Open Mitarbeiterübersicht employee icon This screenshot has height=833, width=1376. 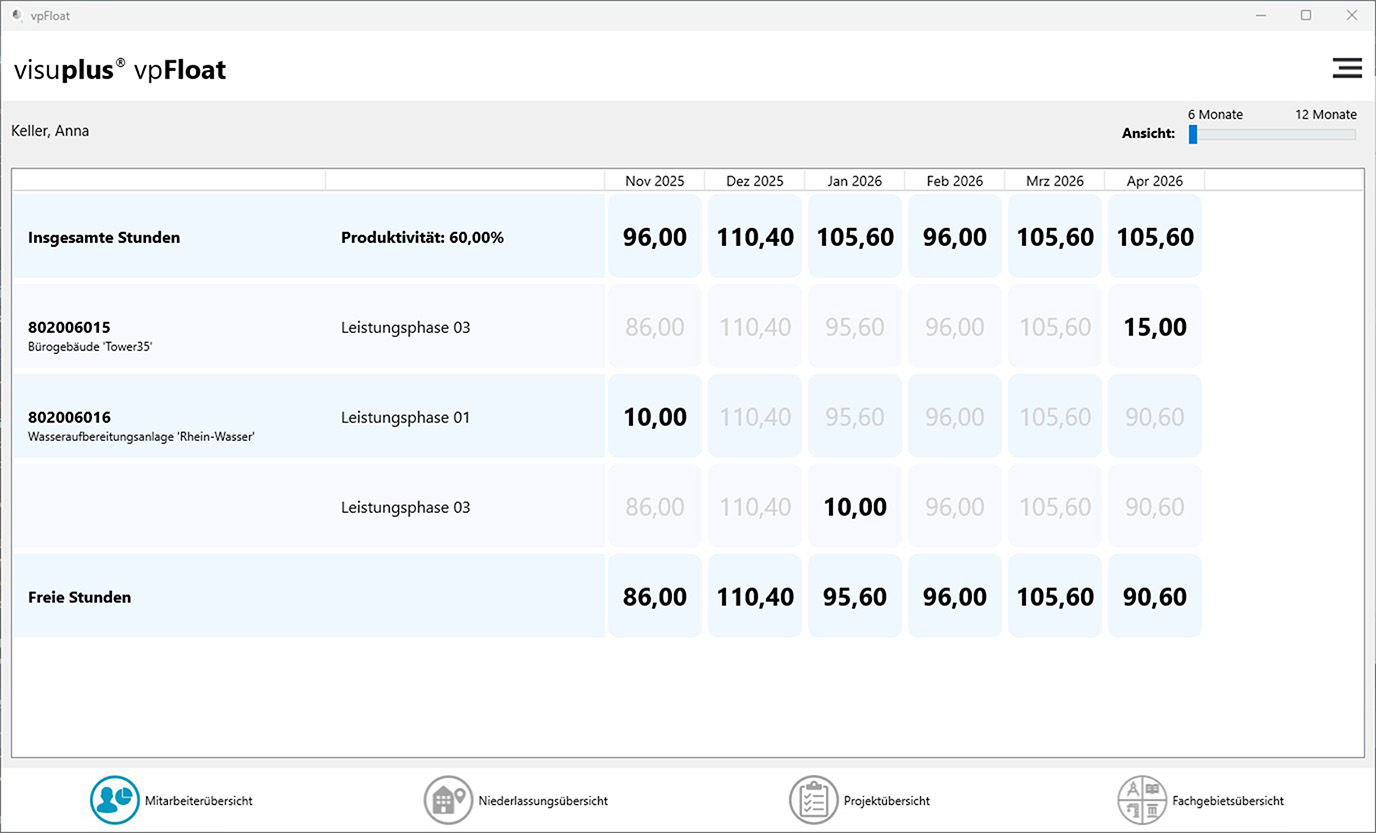click(114, 800)
